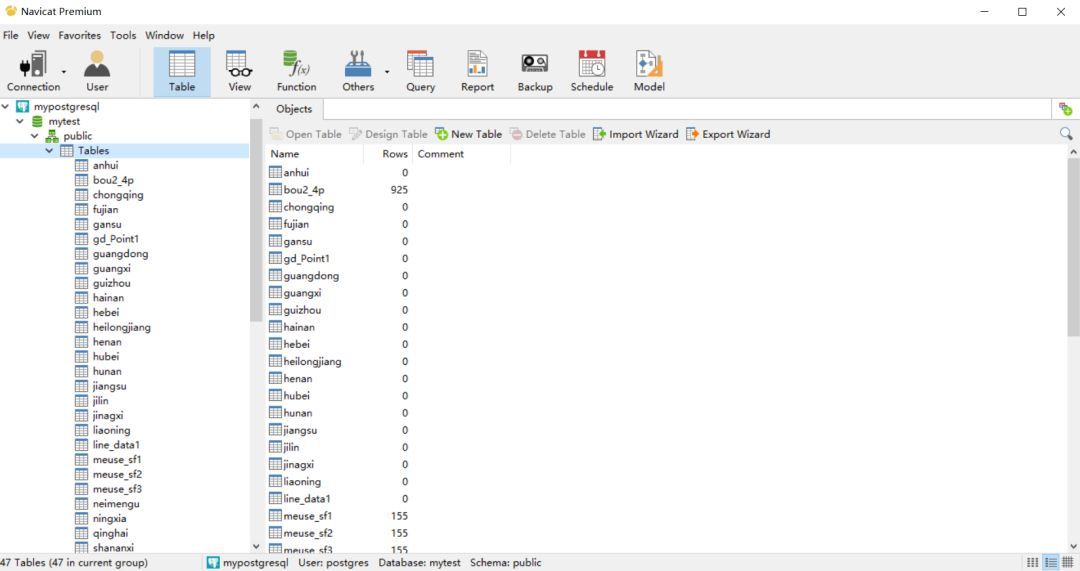Launch the Export Wizard

coord(728,134)
